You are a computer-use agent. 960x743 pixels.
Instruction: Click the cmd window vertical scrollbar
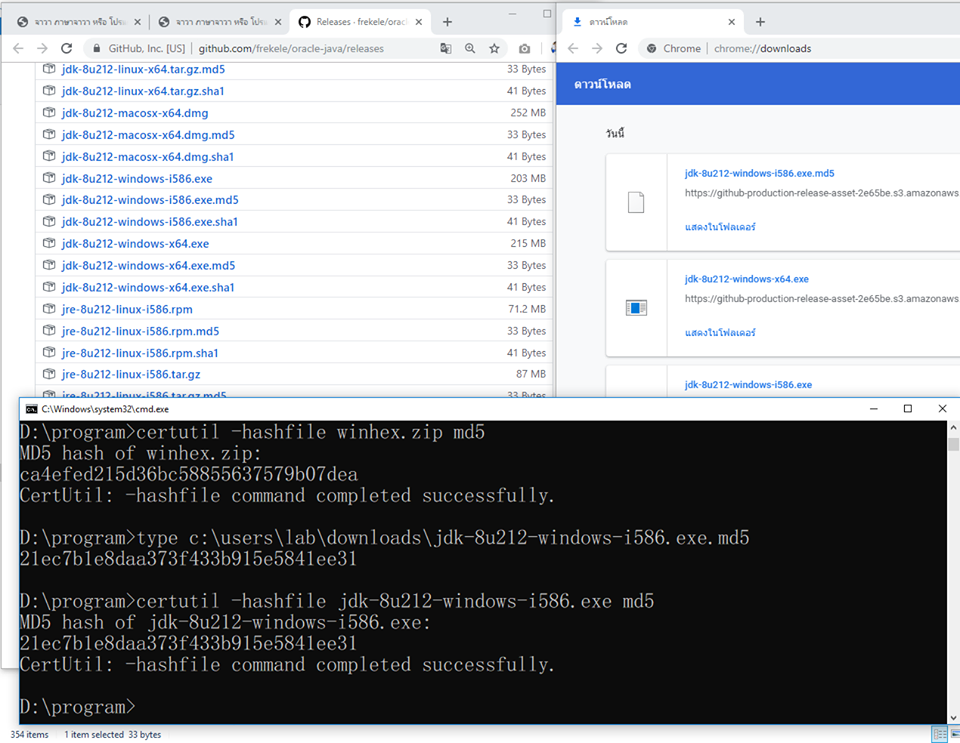pyautogui.click(x=953, y=570)
